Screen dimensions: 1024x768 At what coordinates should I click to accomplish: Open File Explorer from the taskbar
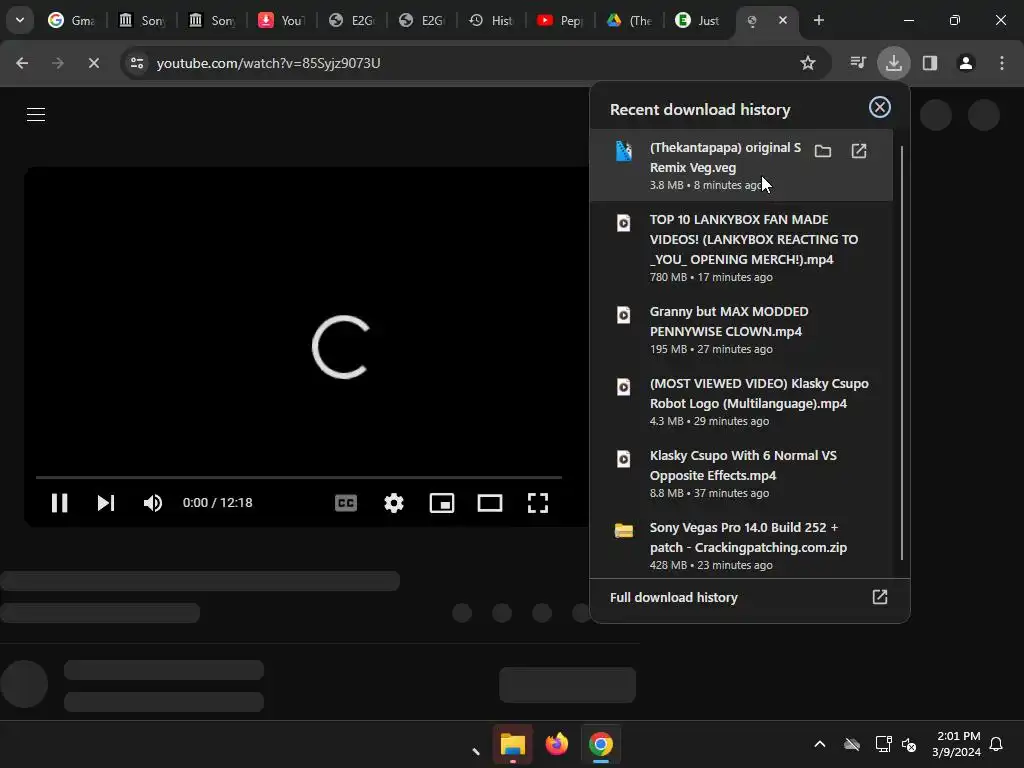point(513,744)
